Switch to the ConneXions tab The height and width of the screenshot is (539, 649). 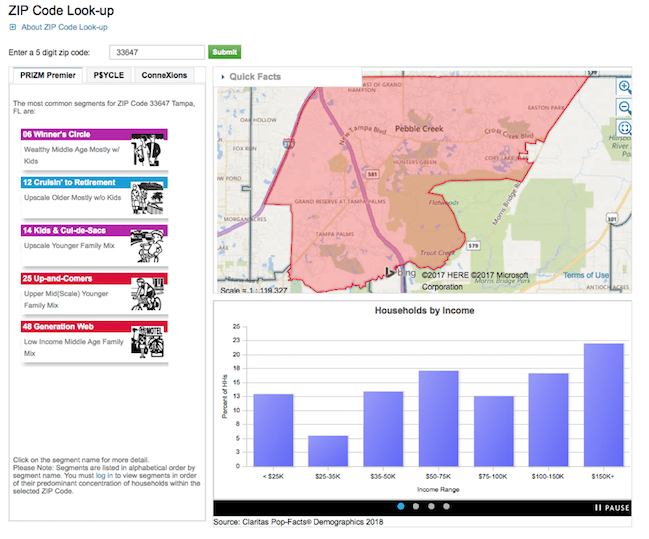pos(164,75)
